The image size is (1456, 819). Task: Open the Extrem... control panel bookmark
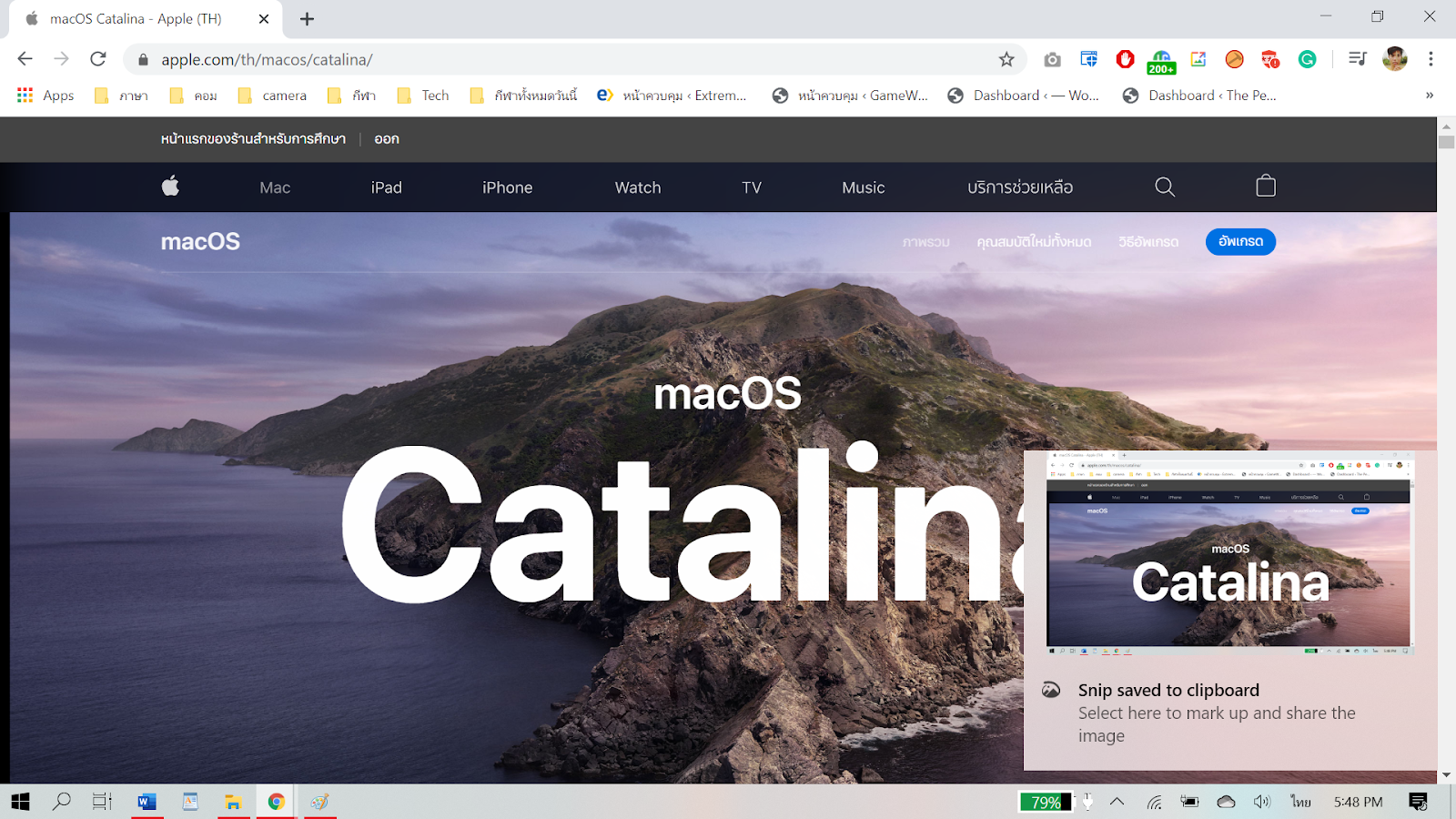coord(672,96)
